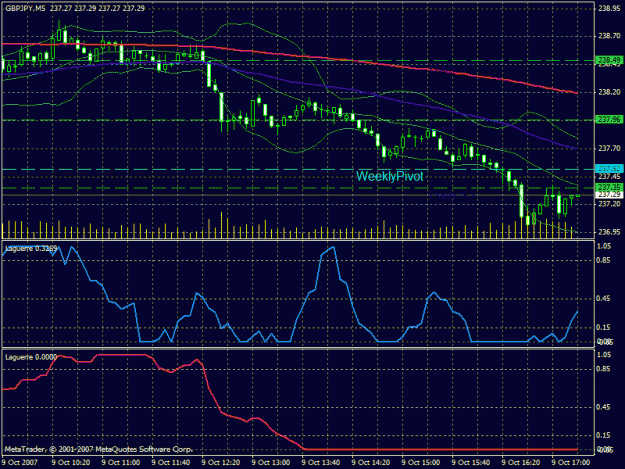
Task: Click the 9 Oct 17:00 time label
Action: (x=571, y=462)
